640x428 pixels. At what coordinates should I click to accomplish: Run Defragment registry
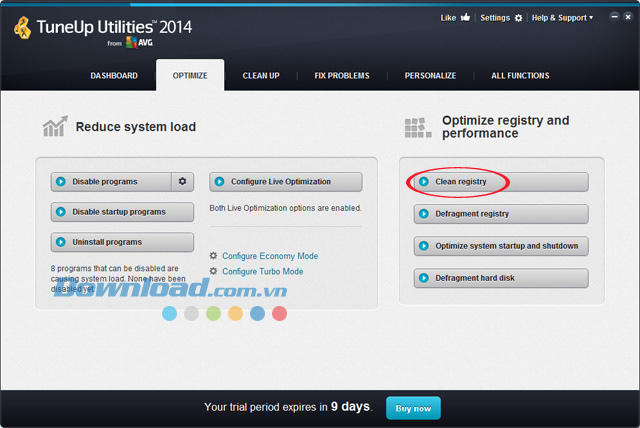coord(501,214)
